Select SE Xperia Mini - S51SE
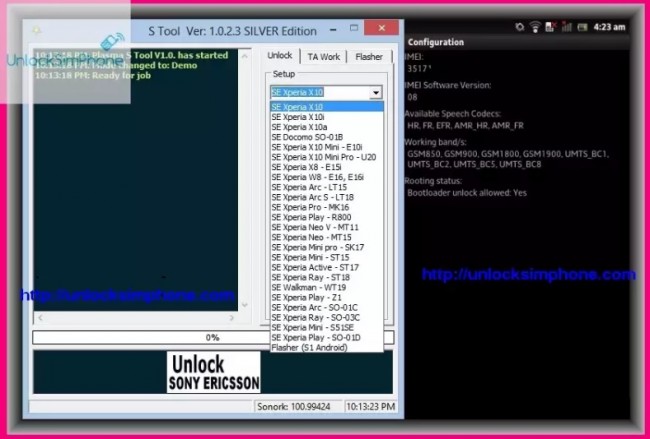 327,327
